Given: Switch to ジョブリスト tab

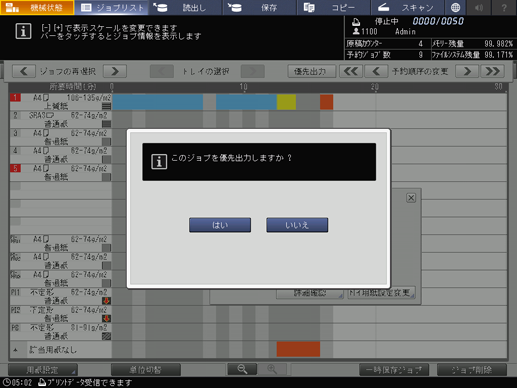Looking at the screenshot, I should pos(112,7).
